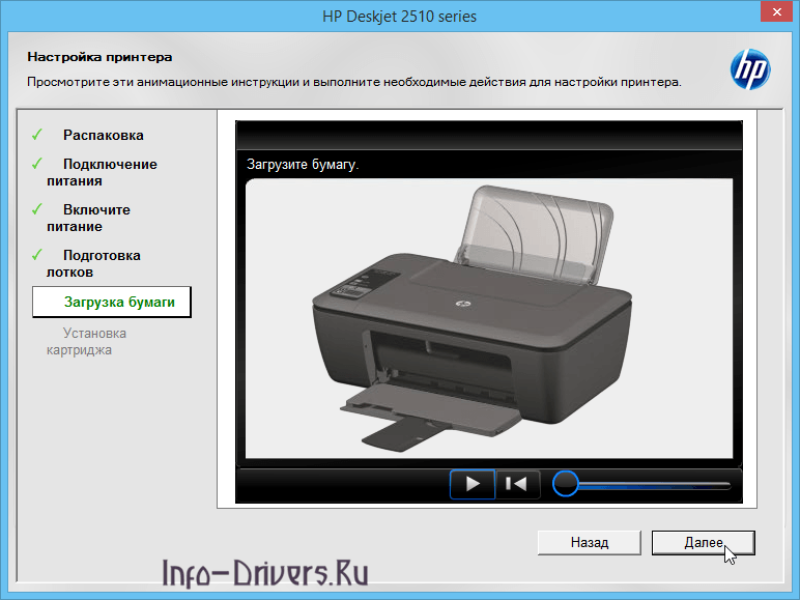Restart the animation with the rewind button
The image size is (800, 600).
517,484
